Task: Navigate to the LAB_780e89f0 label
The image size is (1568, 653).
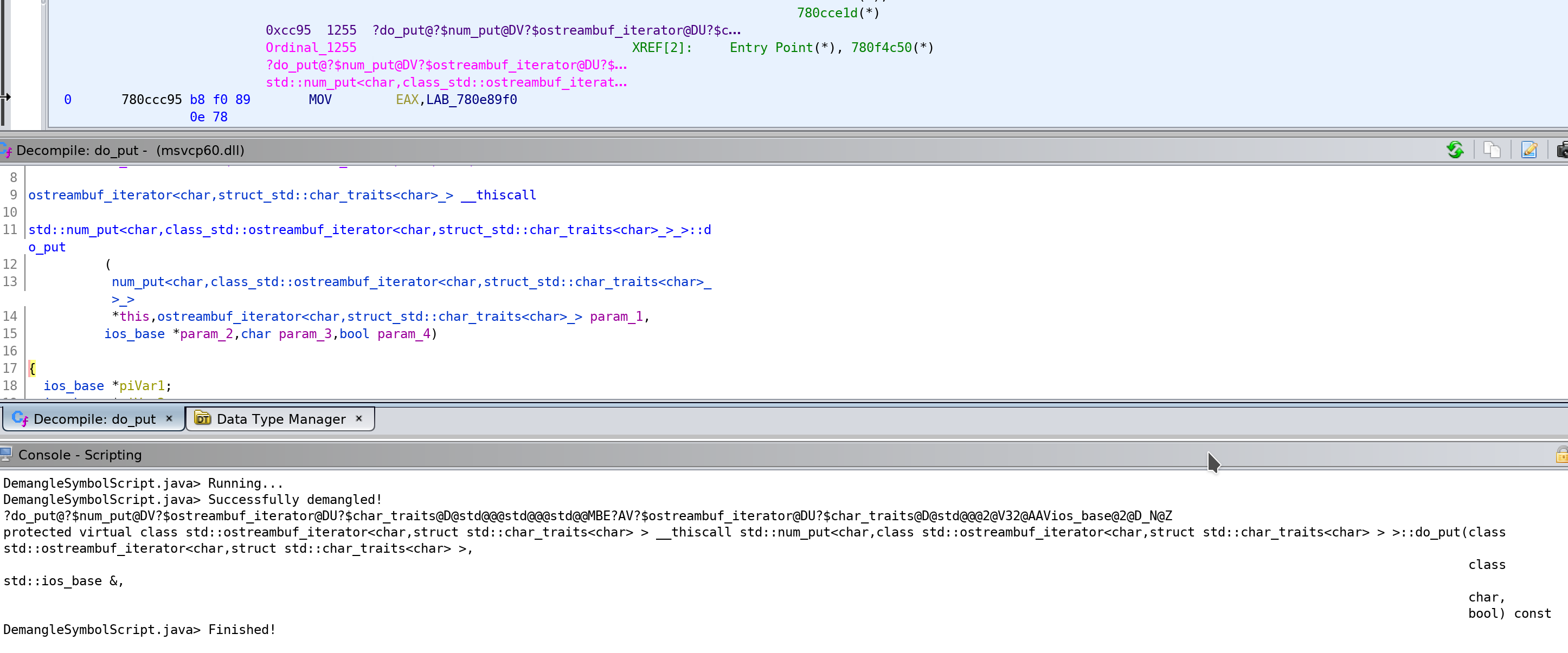Action: coord(472,100)
